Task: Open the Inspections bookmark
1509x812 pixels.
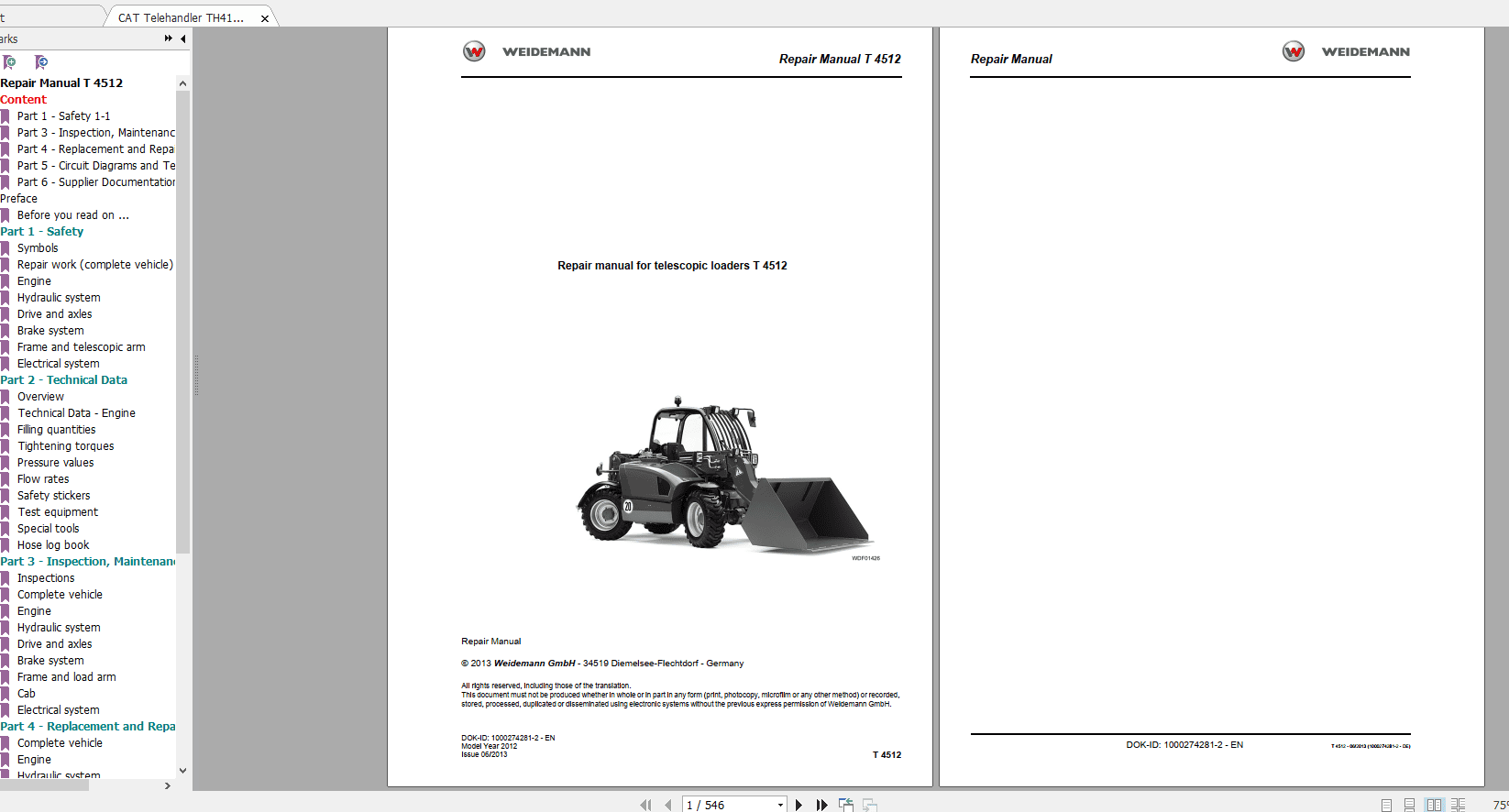Action: (x=46, y=577)
